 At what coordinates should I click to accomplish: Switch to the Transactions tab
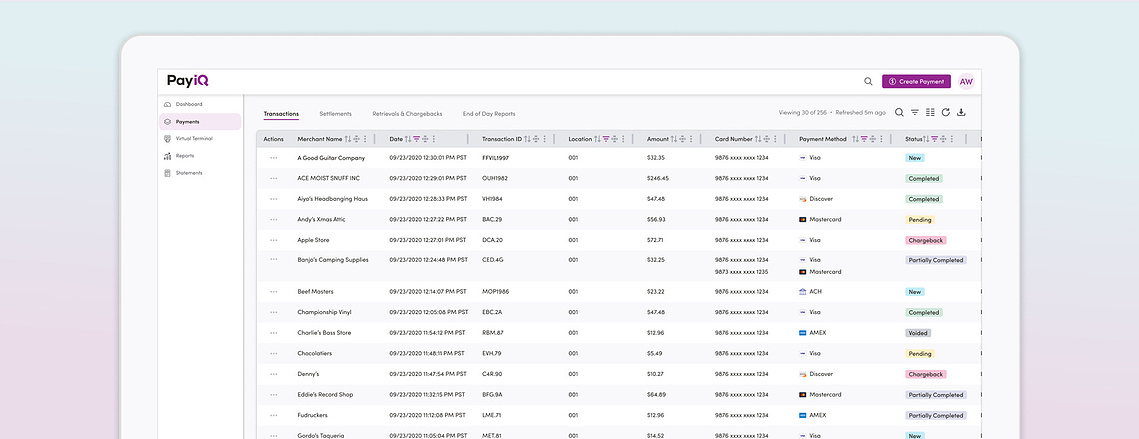pos(281,114)
